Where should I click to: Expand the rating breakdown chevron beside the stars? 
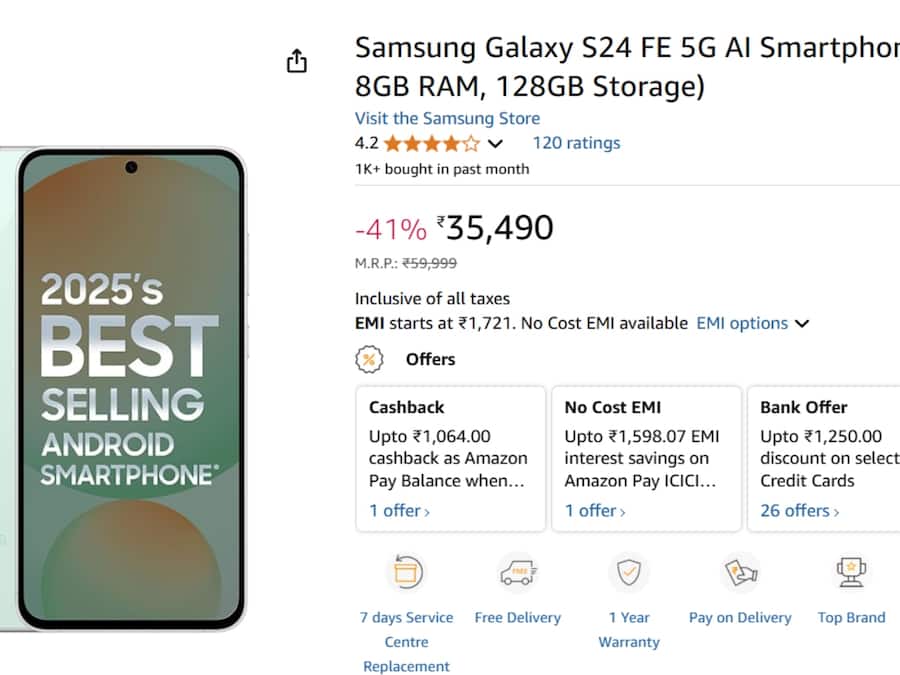click(495, 144)
